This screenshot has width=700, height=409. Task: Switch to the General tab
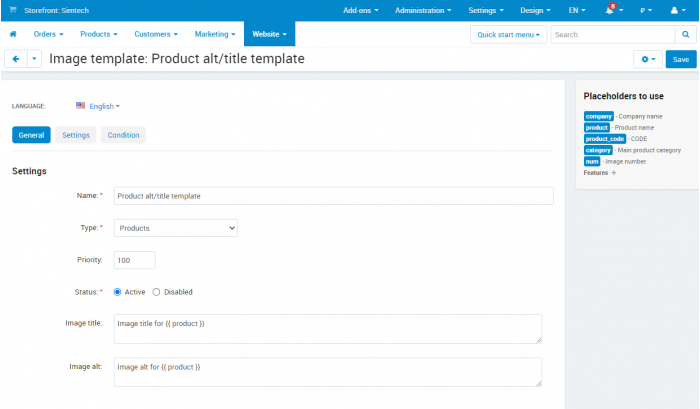(x=31, y=135)
